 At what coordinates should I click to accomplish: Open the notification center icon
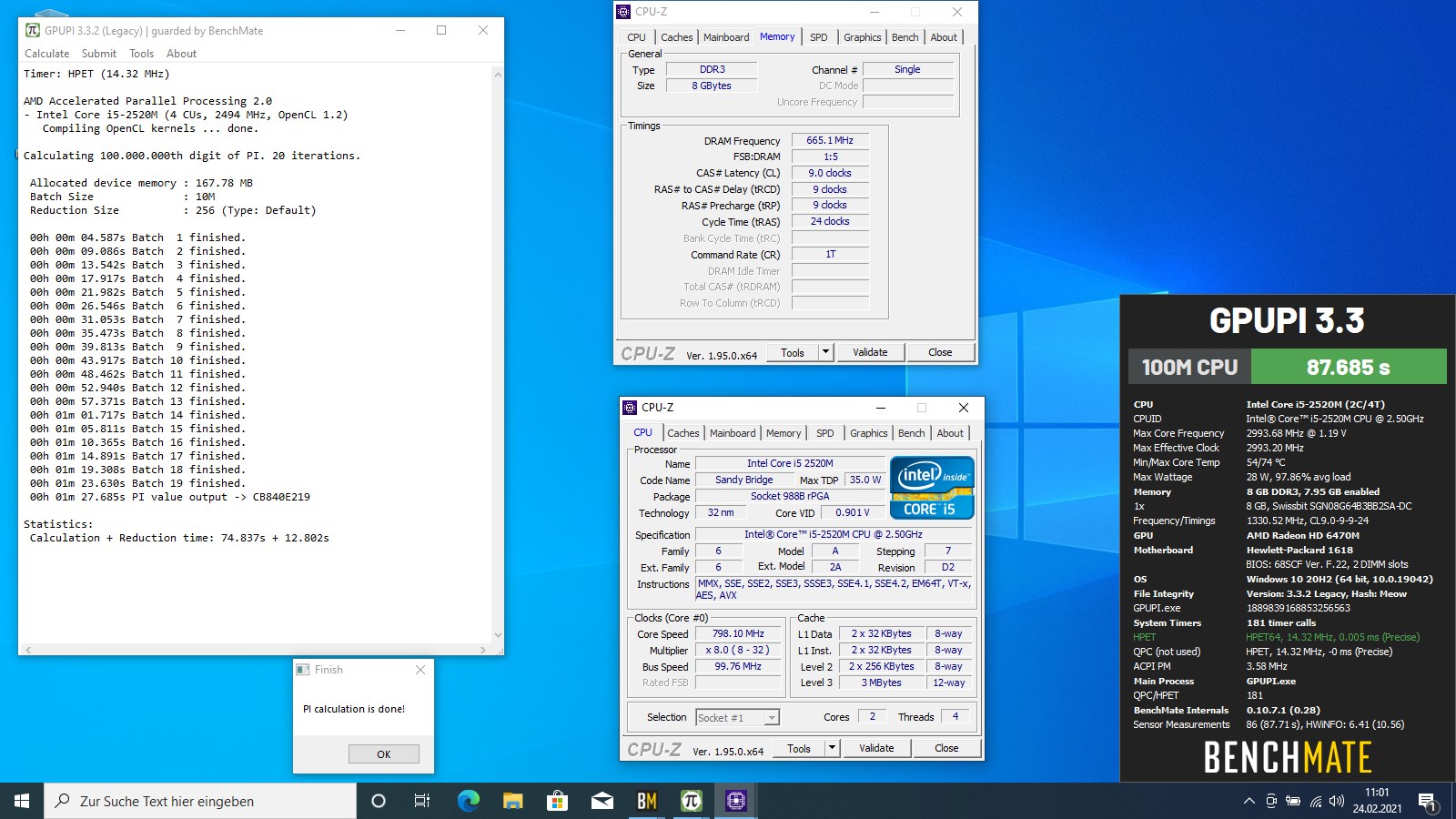tap(1427, 802)
